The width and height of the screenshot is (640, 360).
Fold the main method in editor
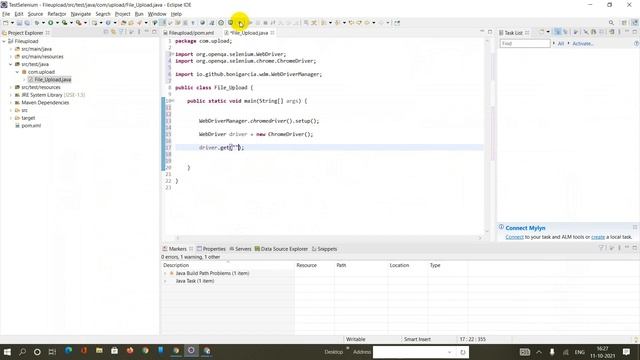point(172,100)
